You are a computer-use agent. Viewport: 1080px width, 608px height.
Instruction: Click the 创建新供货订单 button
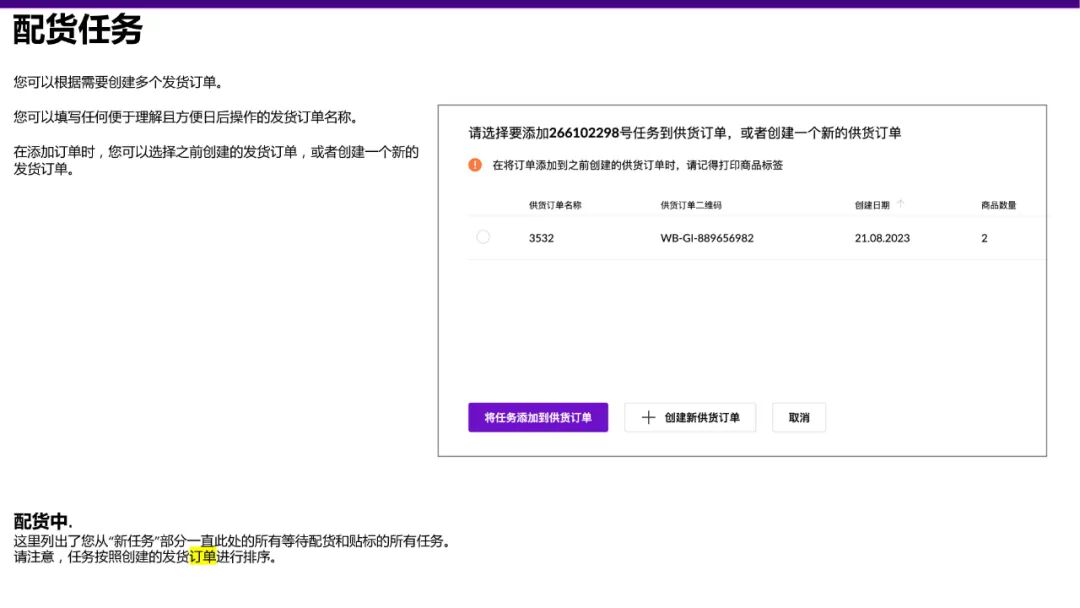click(x=690, y=417)
